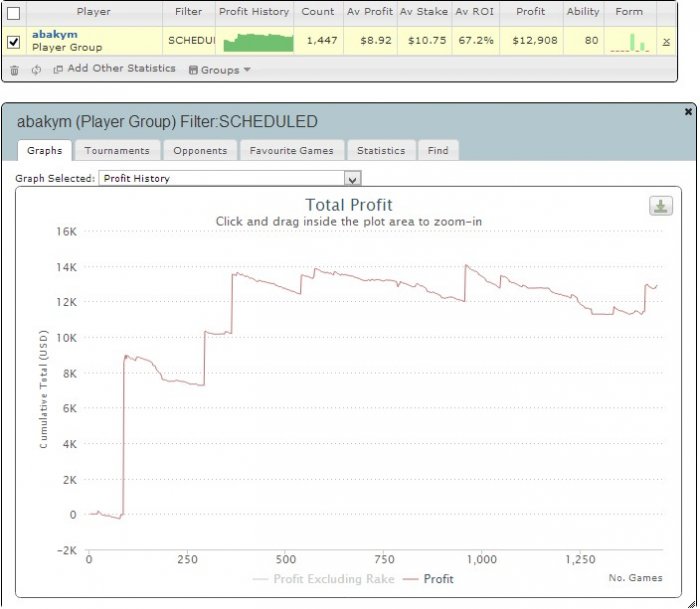Image resolution: width=700 pixels, height=609 pixels.
Task: Click the chart download icon
Action: (x=661, y=206)
